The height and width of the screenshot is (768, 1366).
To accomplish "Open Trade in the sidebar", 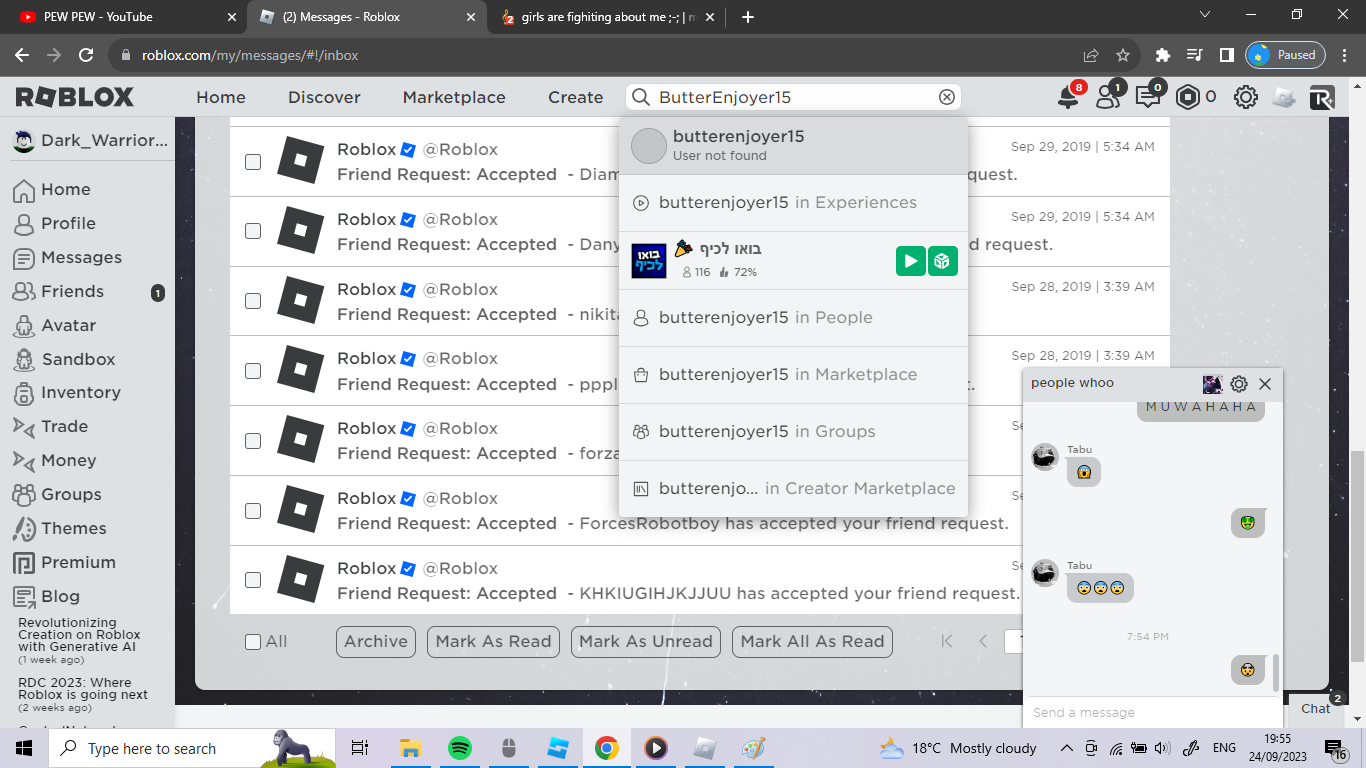I will click(64, 426).
